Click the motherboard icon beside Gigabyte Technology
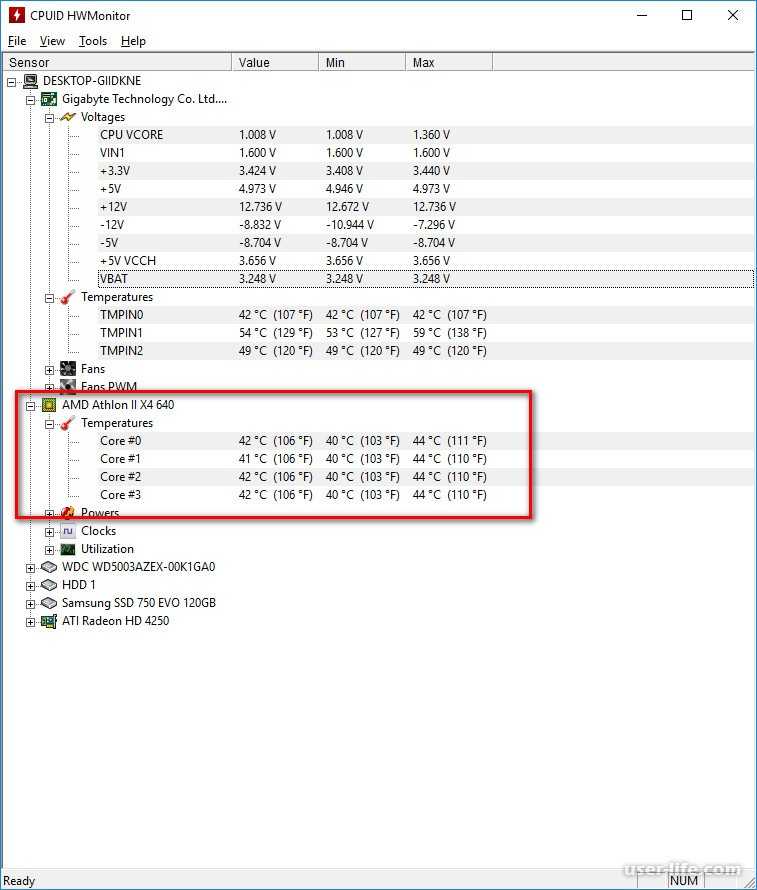This screenshot has width=757, height=890. (x=49, y=99)
